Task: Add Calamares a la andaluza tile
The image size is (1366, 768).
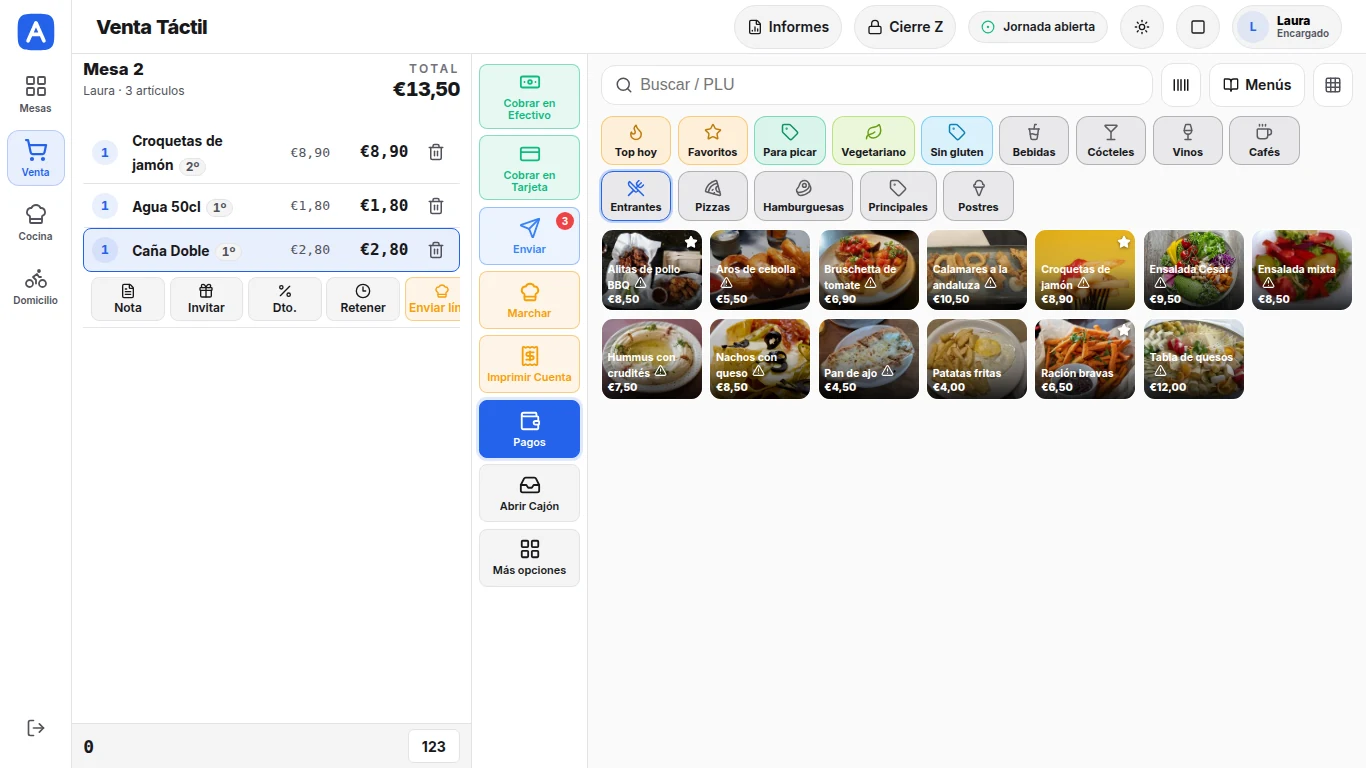Action: click(977, 270)
